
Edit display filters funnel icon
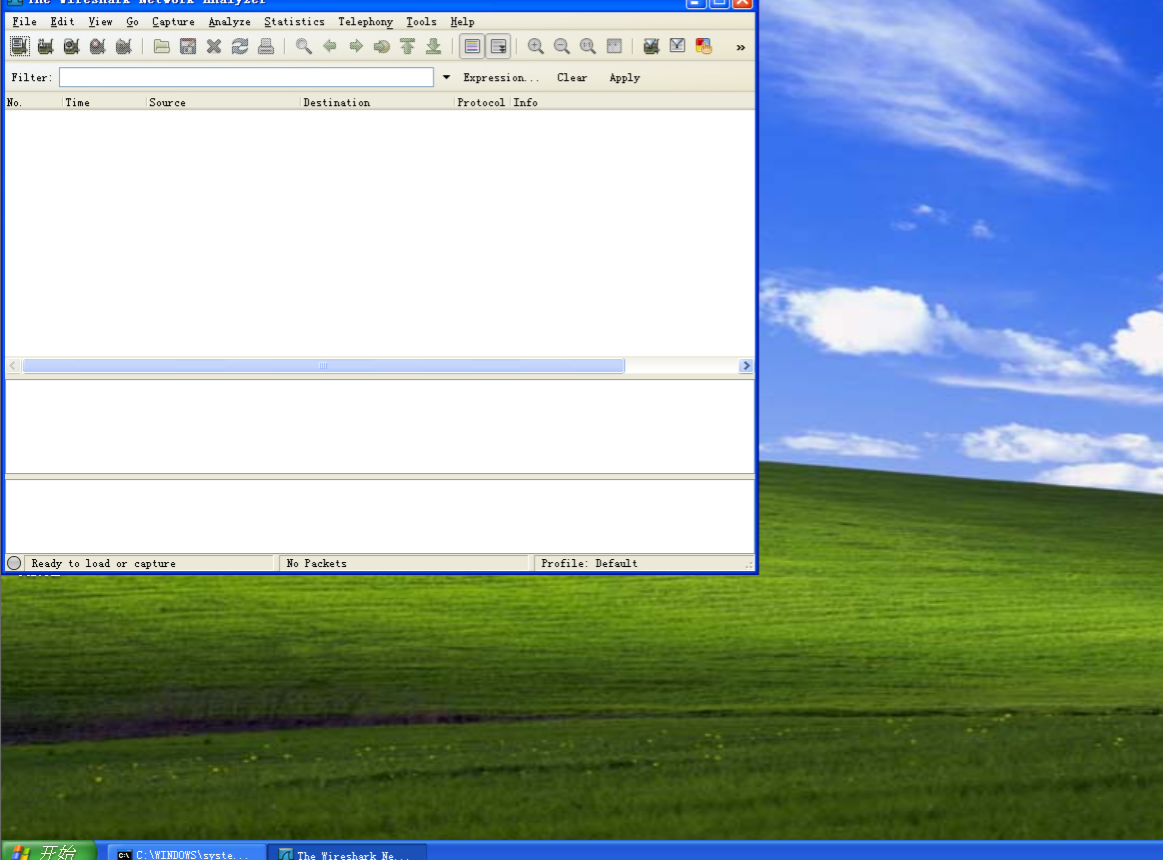[677, 46]
